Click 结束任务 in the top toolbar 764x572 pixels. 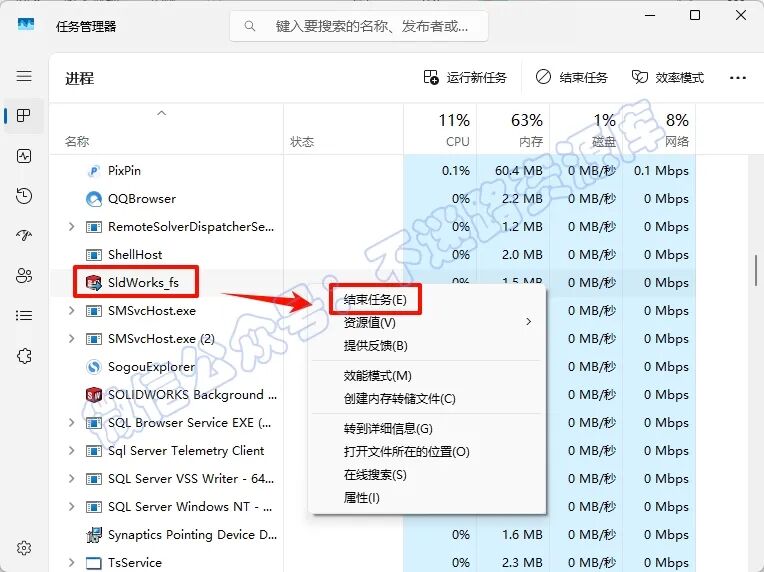click(x=571, y=77)
